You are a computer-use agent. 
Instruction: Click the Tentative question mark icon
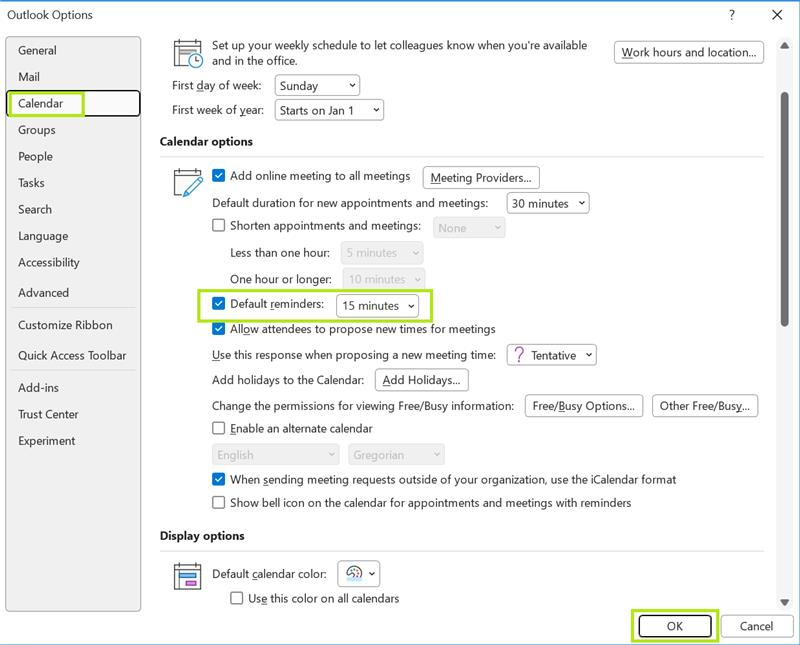[519, 355]
